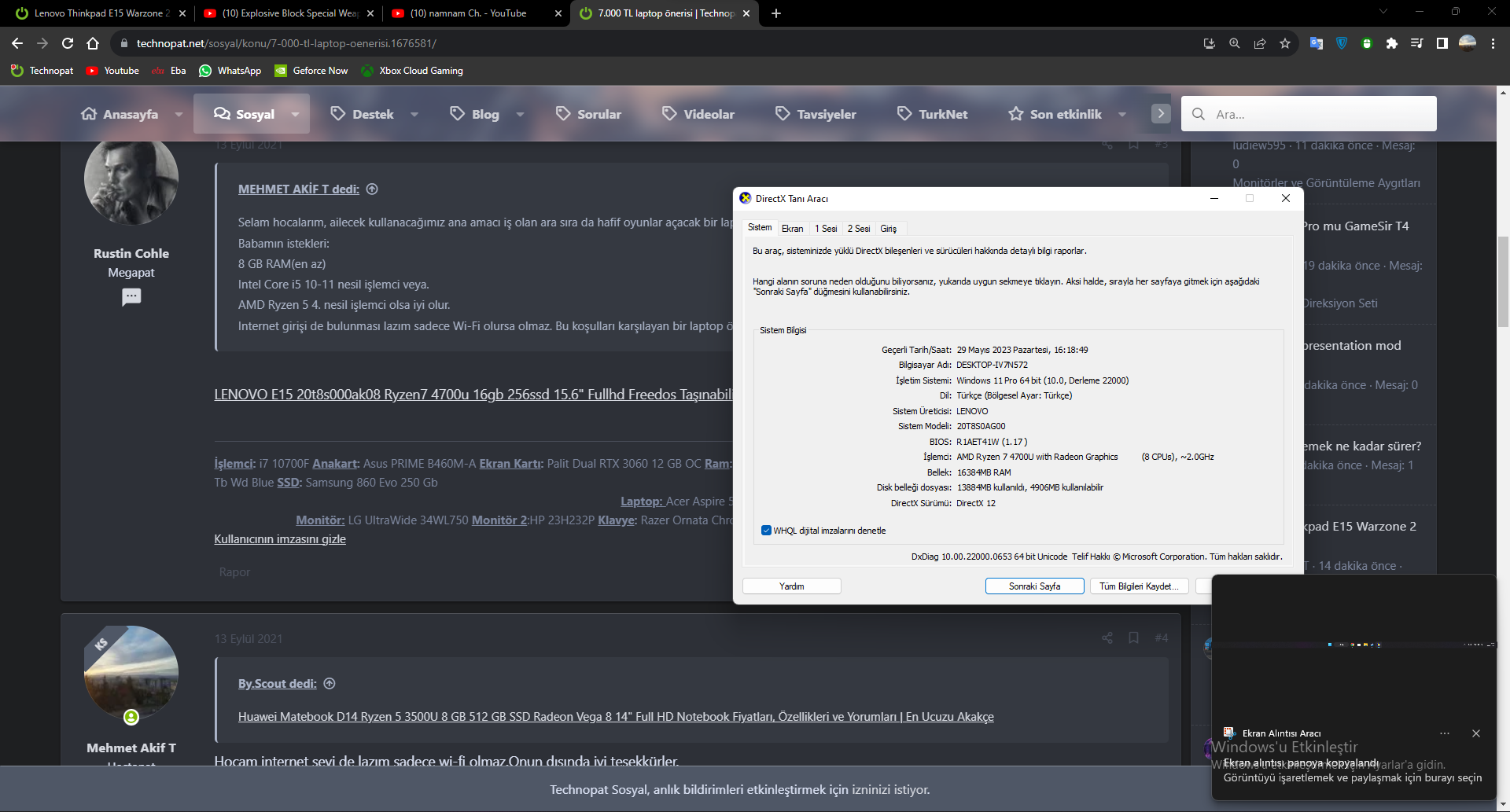Image resolution: width=1510 pixels, height=812 pixels.
Task: Open the TurkNet navigation item
Action: (933, 114)
